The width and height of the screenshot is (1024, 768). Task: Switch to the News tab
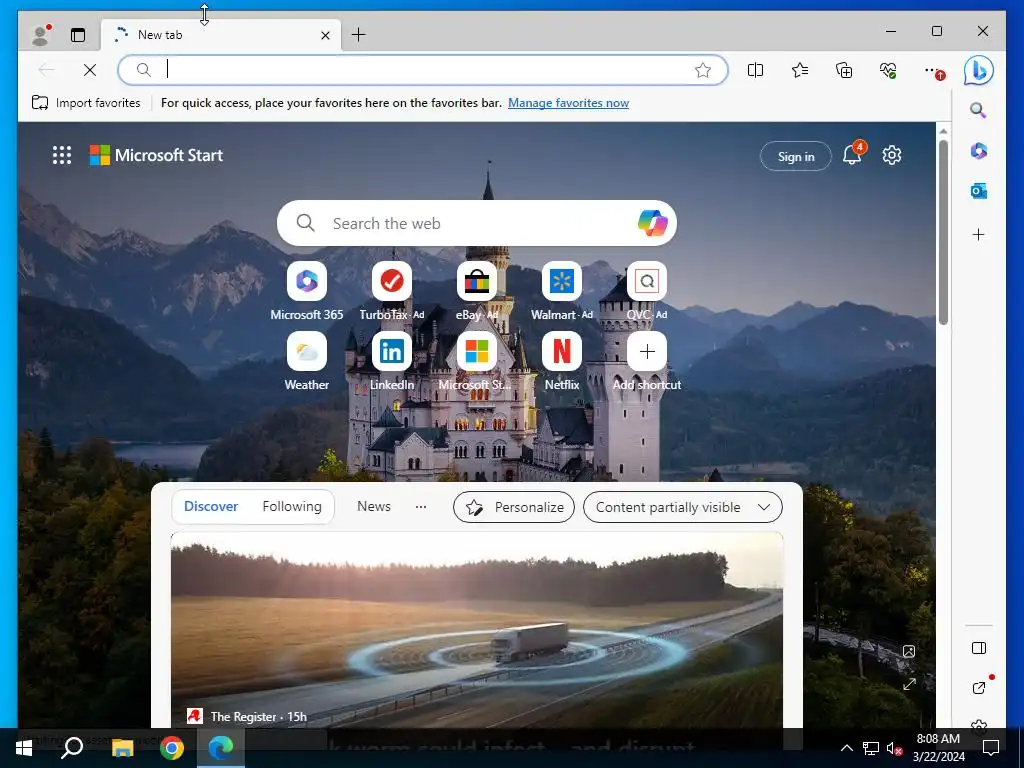(374, 506)
